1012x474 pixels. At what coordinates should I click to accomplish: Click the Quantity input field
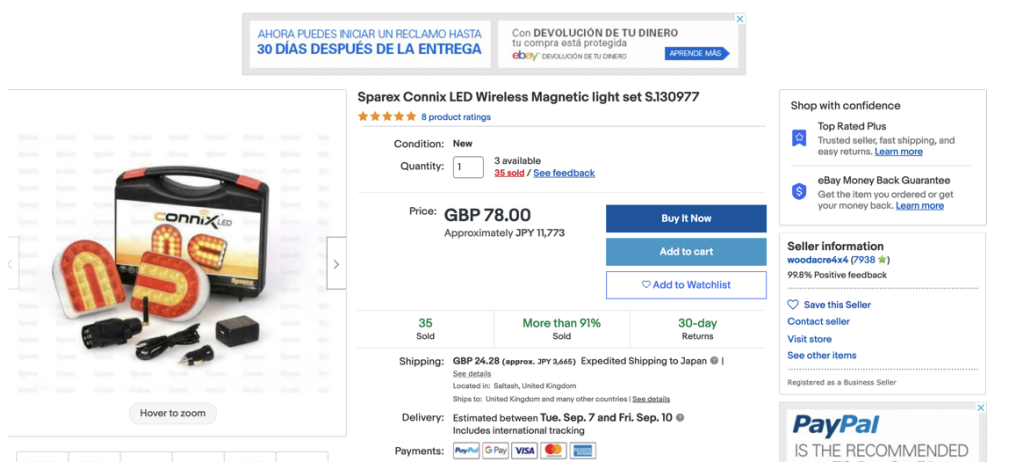(x=468, y=167)
